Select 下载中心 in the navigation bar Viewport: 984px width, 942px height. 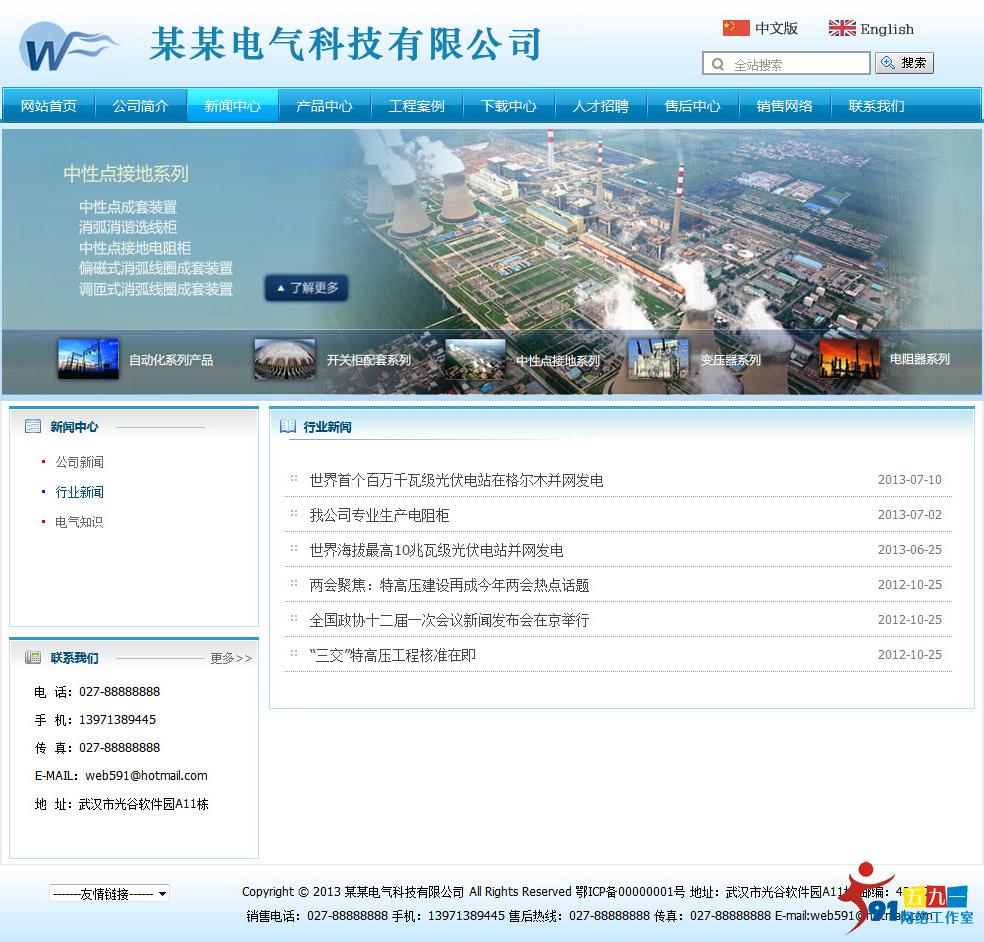pyautogui.click(x=508, y=106)
